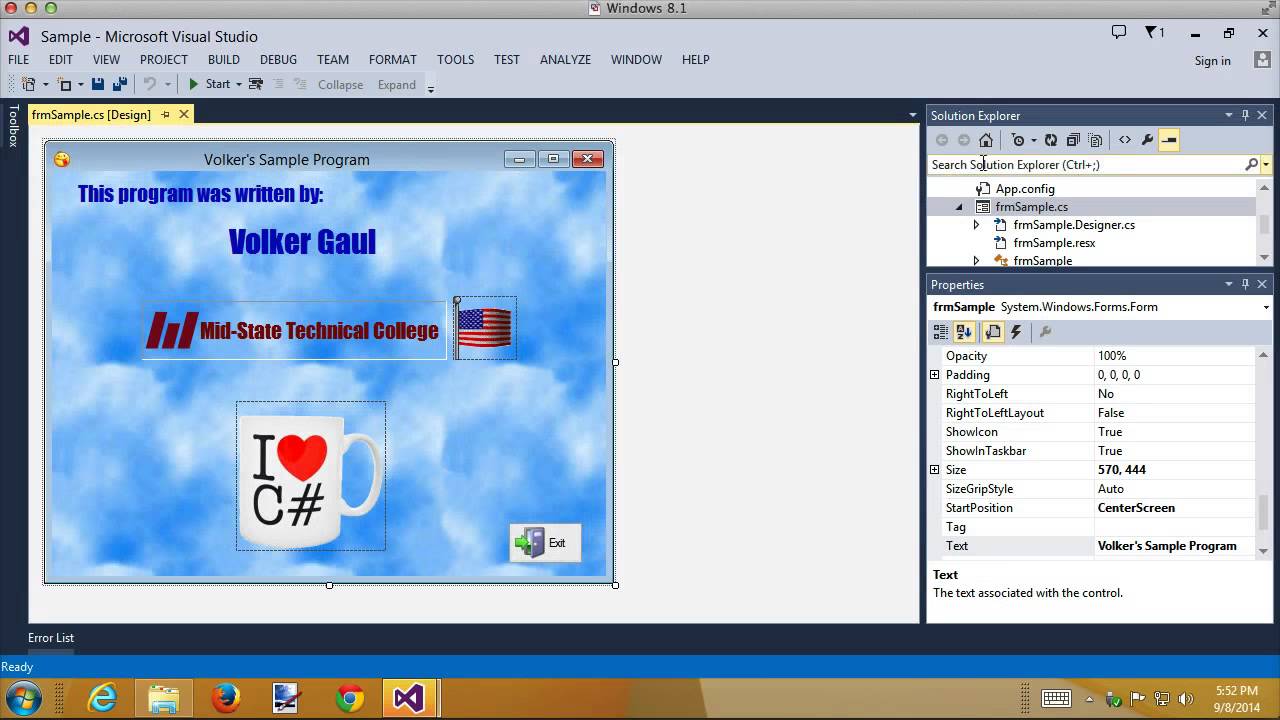The width and height of the screenshot is (1280, 720).
Task: Click the feedback speech bubble icon
Action: 1119,33
